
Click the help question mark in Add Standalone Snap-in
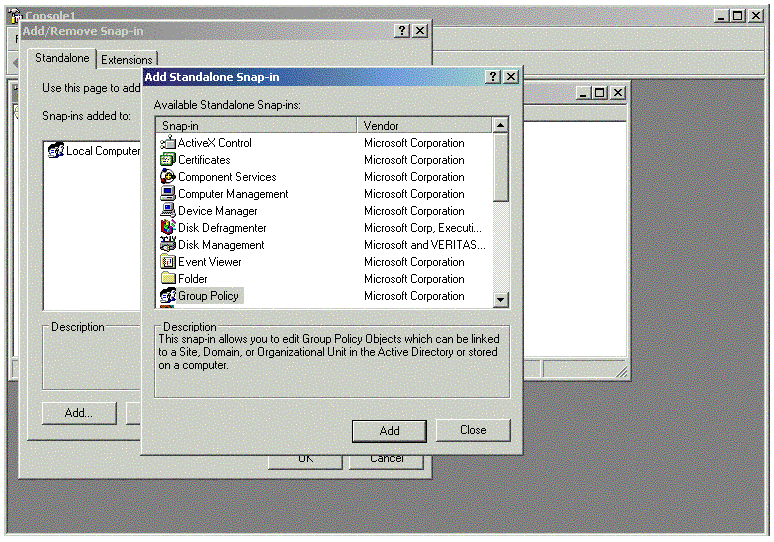pyautogui.click(x=493, y=77)
